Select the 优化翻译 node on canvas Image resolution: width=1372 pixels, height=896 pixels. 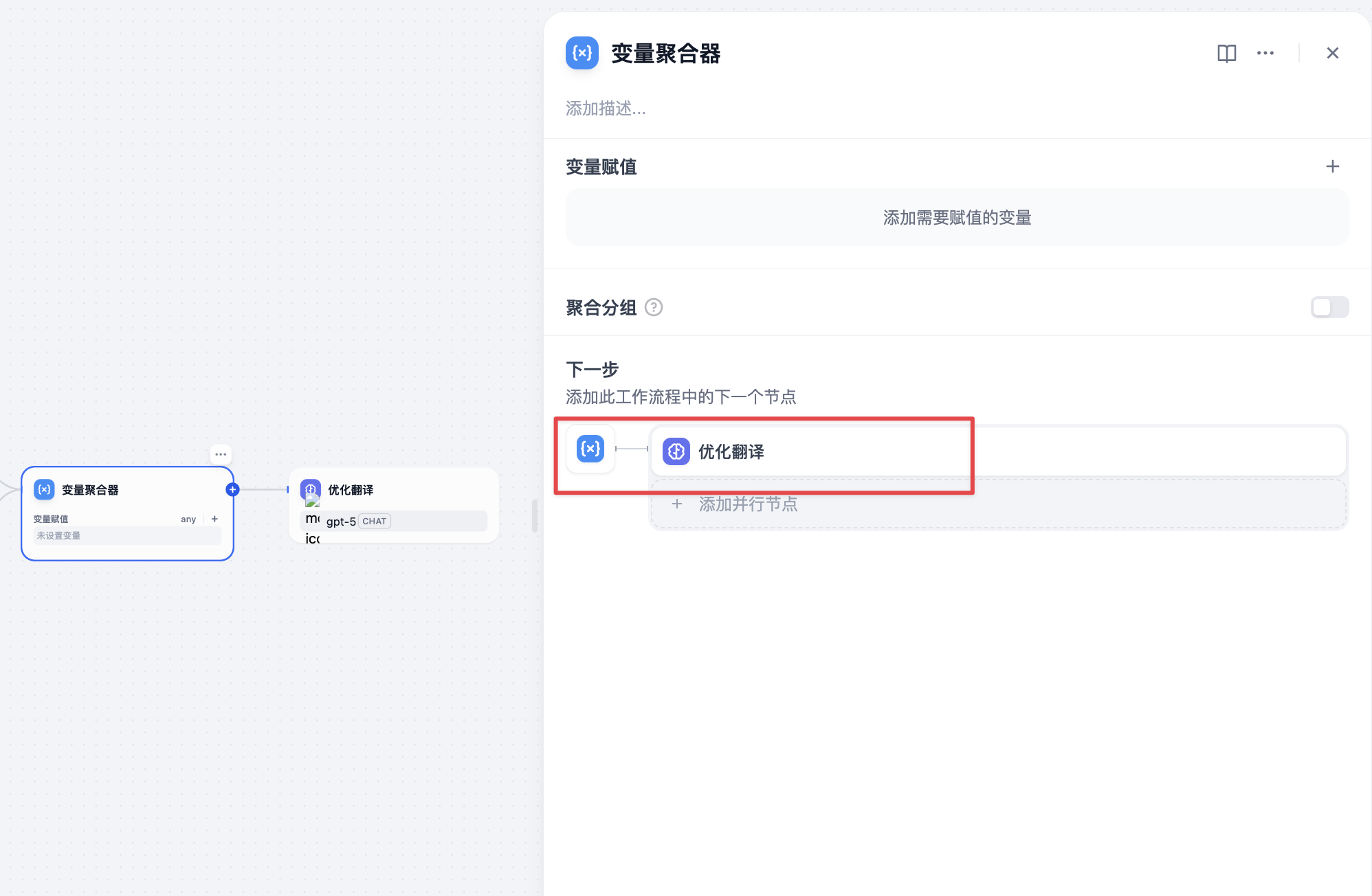click(393, 506)
